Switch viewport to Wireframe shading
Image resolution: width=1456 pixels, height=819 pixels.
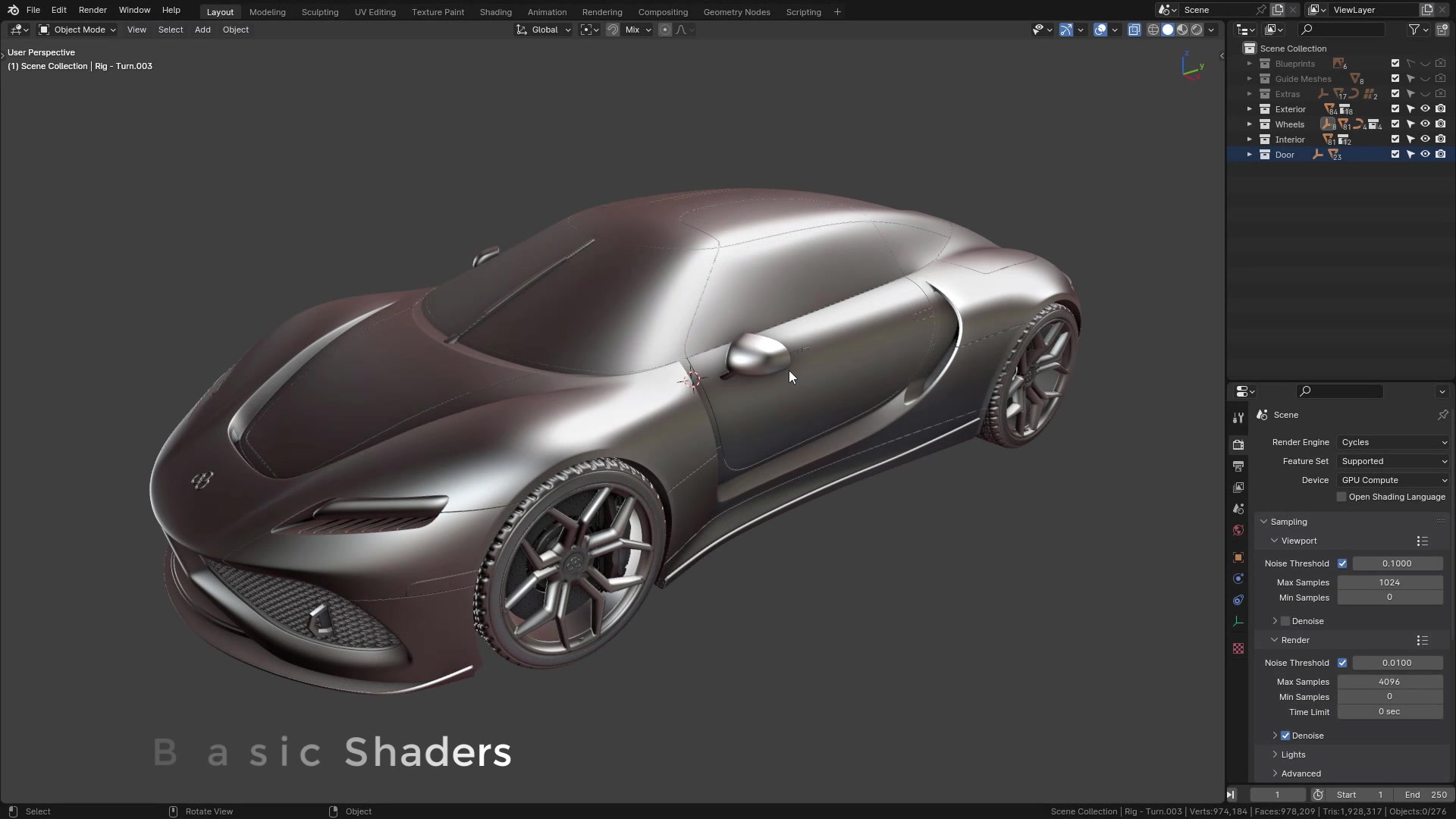click(x=1153, y=30)
